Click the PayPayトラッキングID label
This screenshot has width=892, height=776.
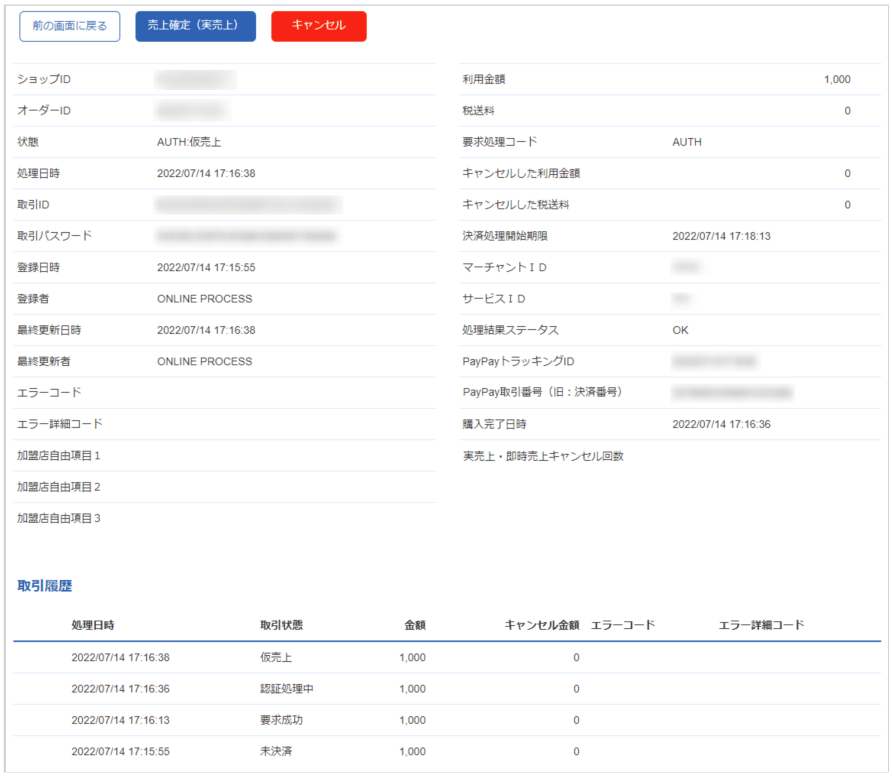[x=518, y=361]
